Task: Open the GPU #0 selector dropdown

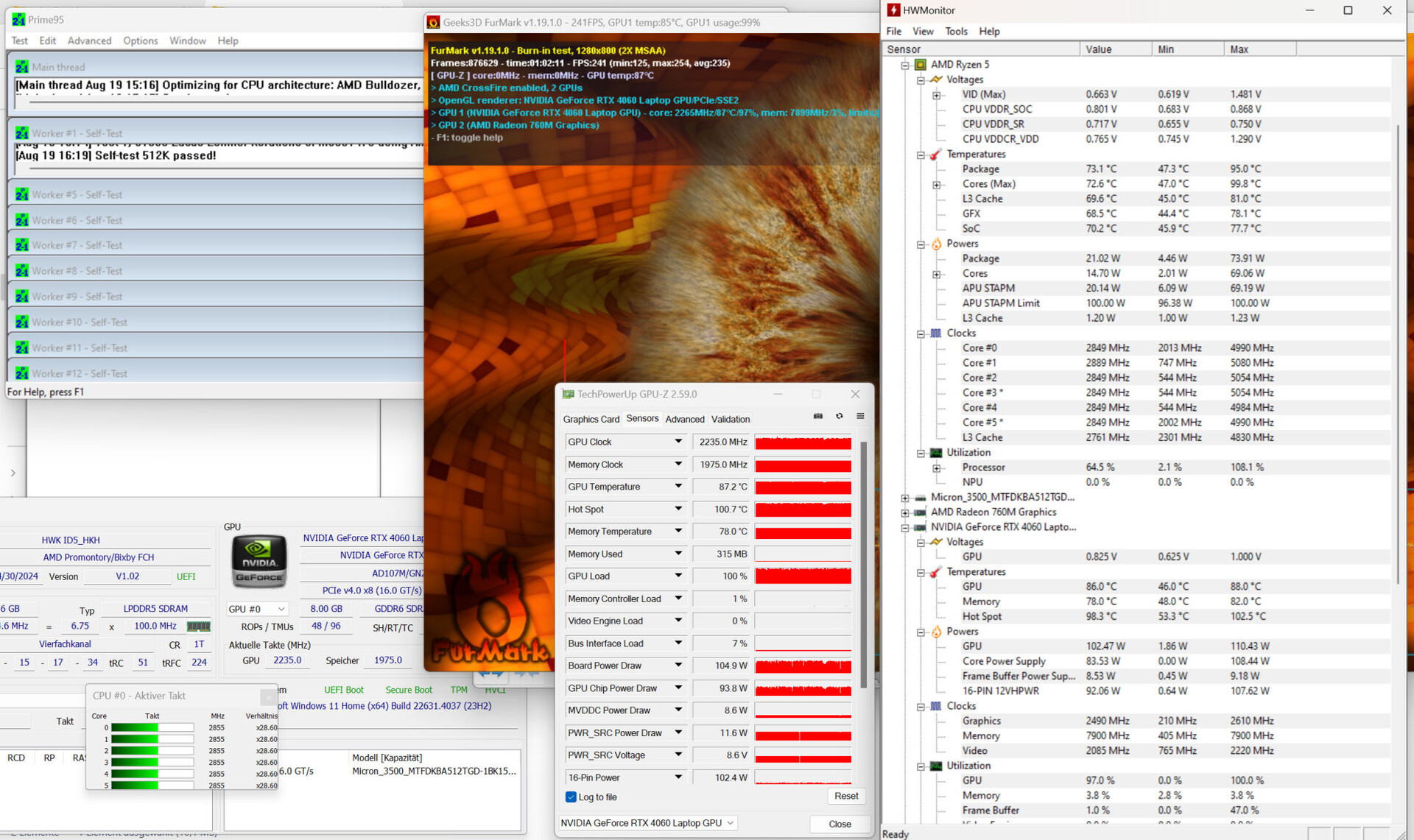Action: pos(256,610)
